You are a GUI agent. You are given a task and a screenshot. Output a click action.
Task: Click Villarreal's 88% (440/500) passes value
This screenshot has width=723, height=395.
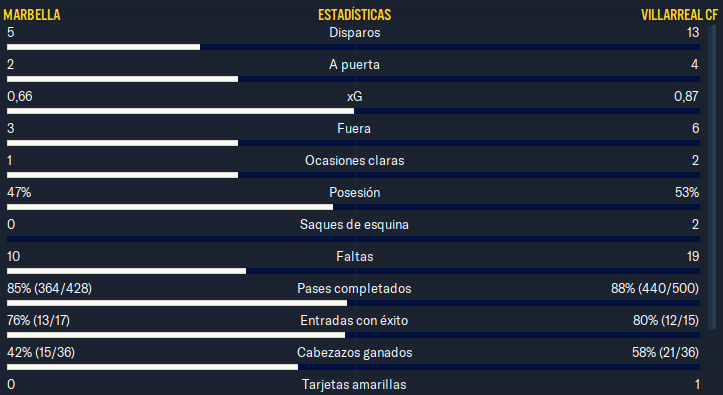coord(655,289)
